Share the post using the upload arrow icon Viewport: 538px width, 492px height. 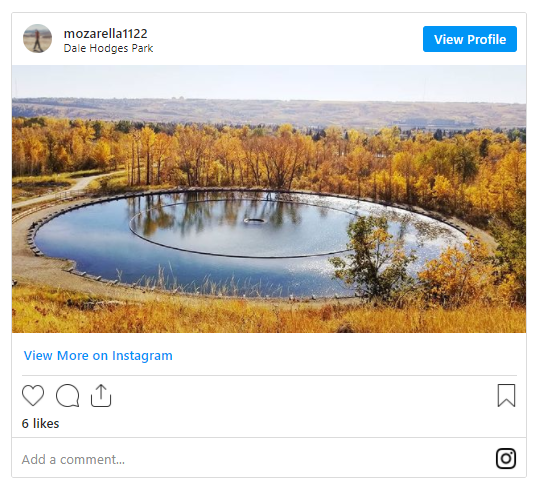tap(101, 396)
